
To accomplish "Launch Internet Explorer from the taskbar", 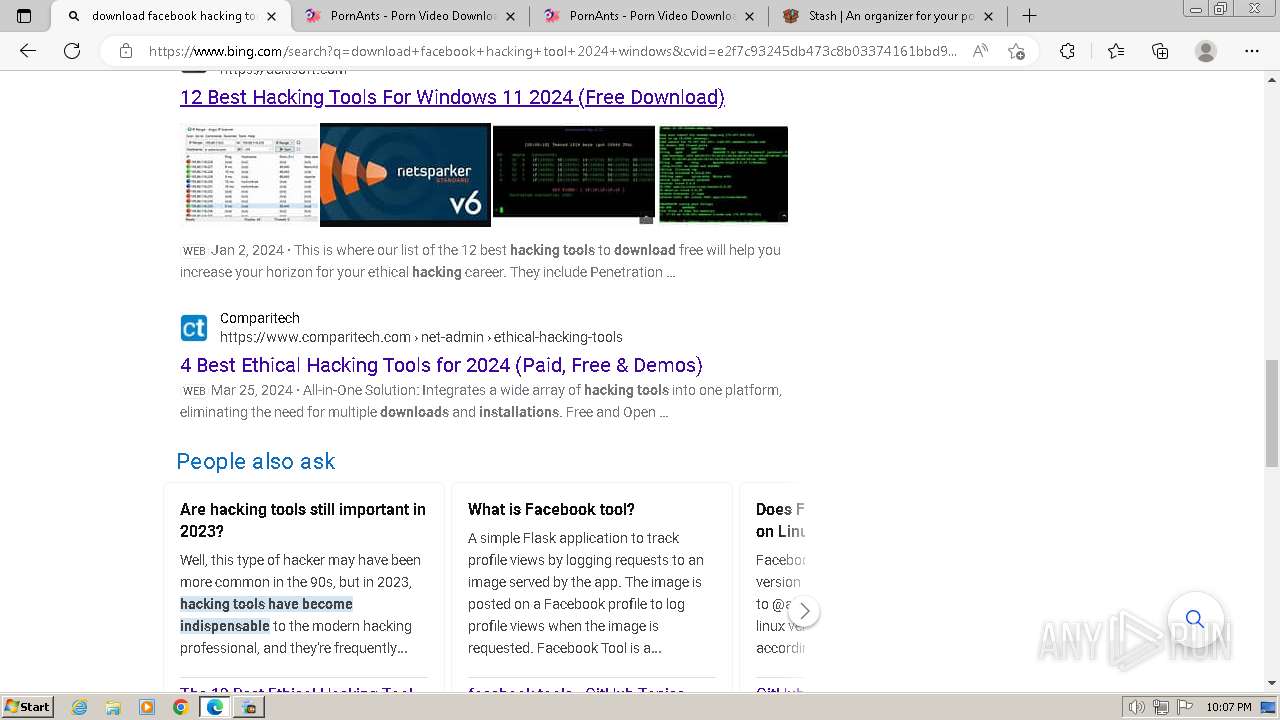I will 79,707.
